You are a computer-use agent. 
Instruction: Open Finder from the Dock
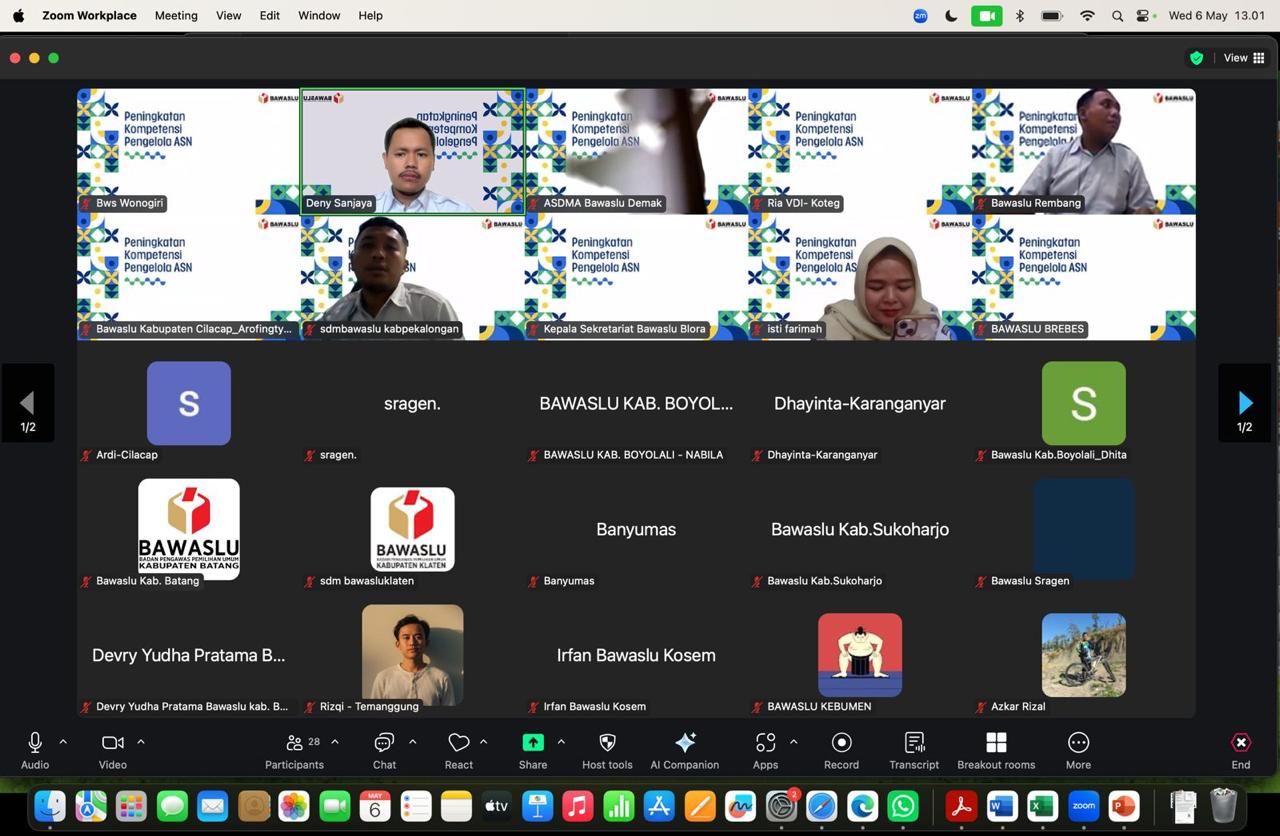click(50, 806)
